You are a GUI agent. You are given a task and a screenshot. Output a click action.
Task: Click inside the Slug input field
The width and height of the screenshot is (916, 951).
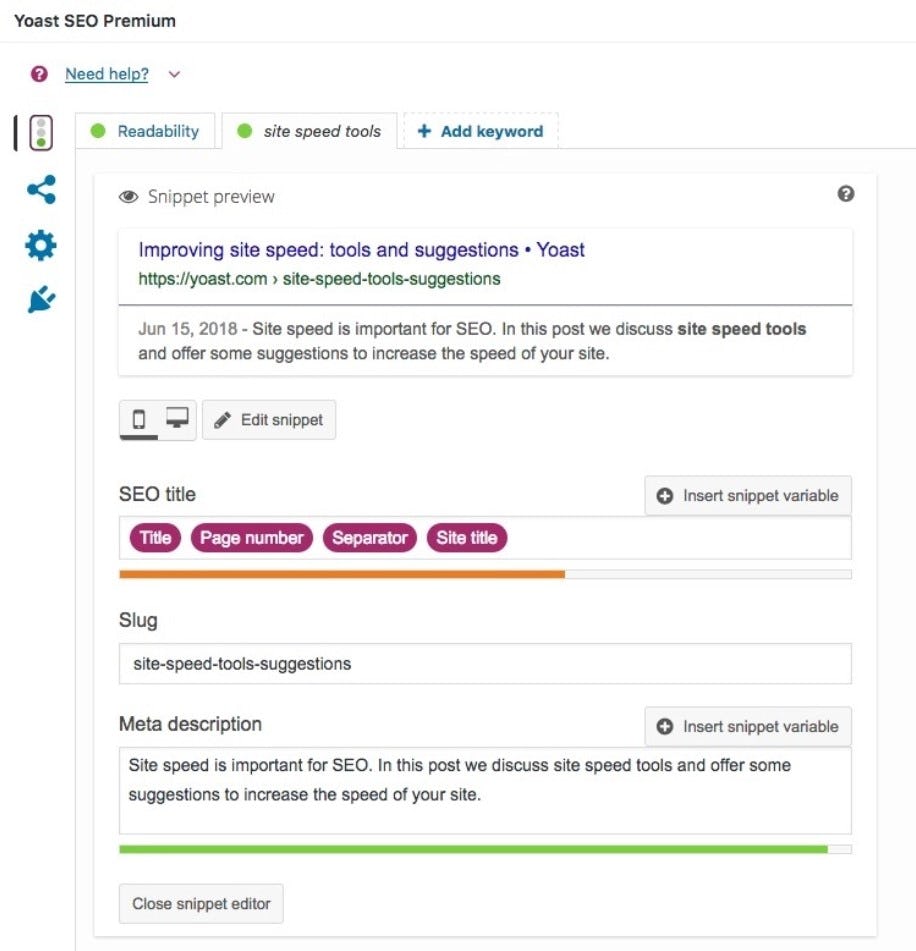pos(485,663)
